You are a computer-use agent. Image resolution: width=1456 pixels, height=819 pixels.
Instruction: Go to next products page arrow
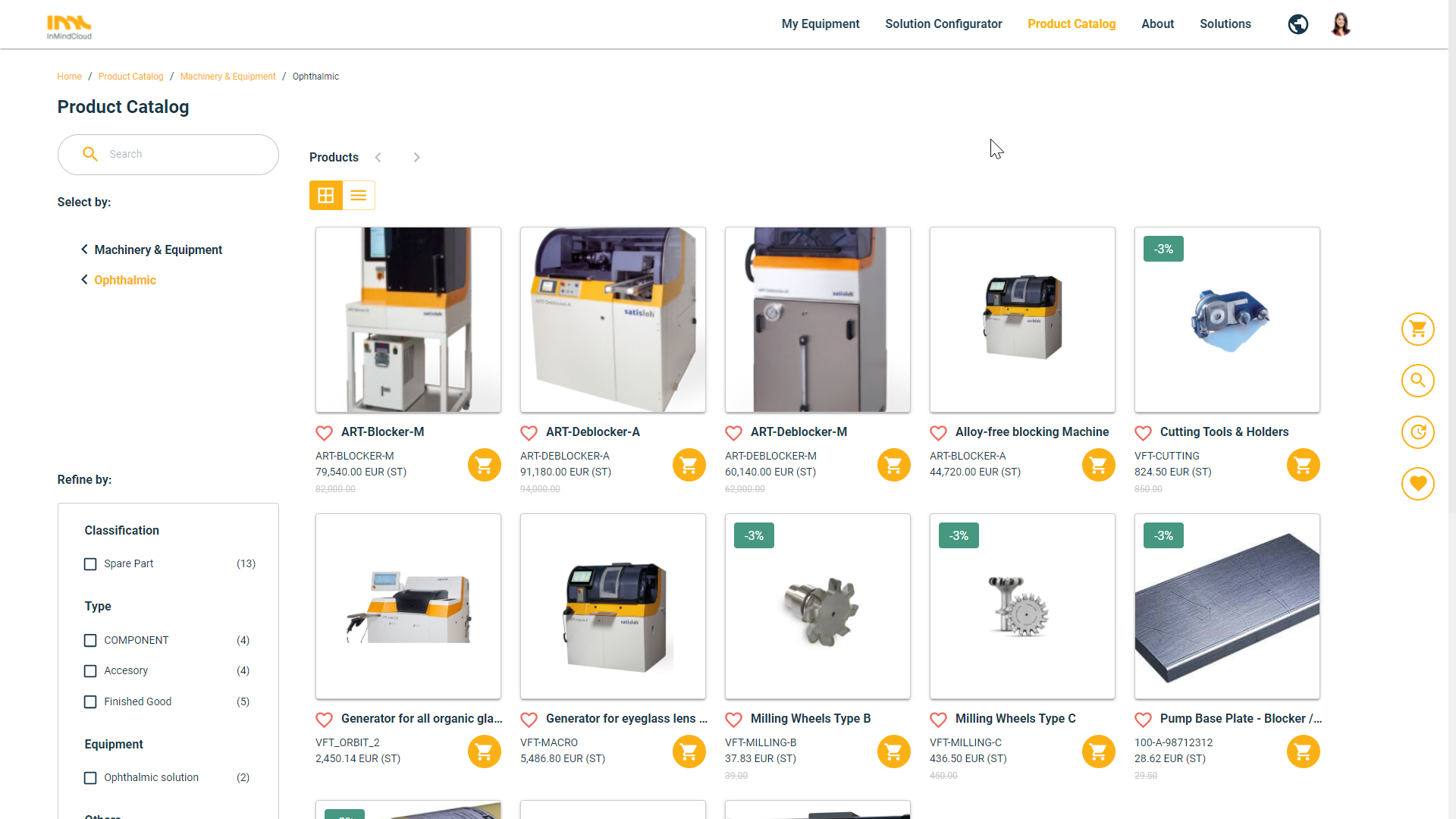(416, 158)
